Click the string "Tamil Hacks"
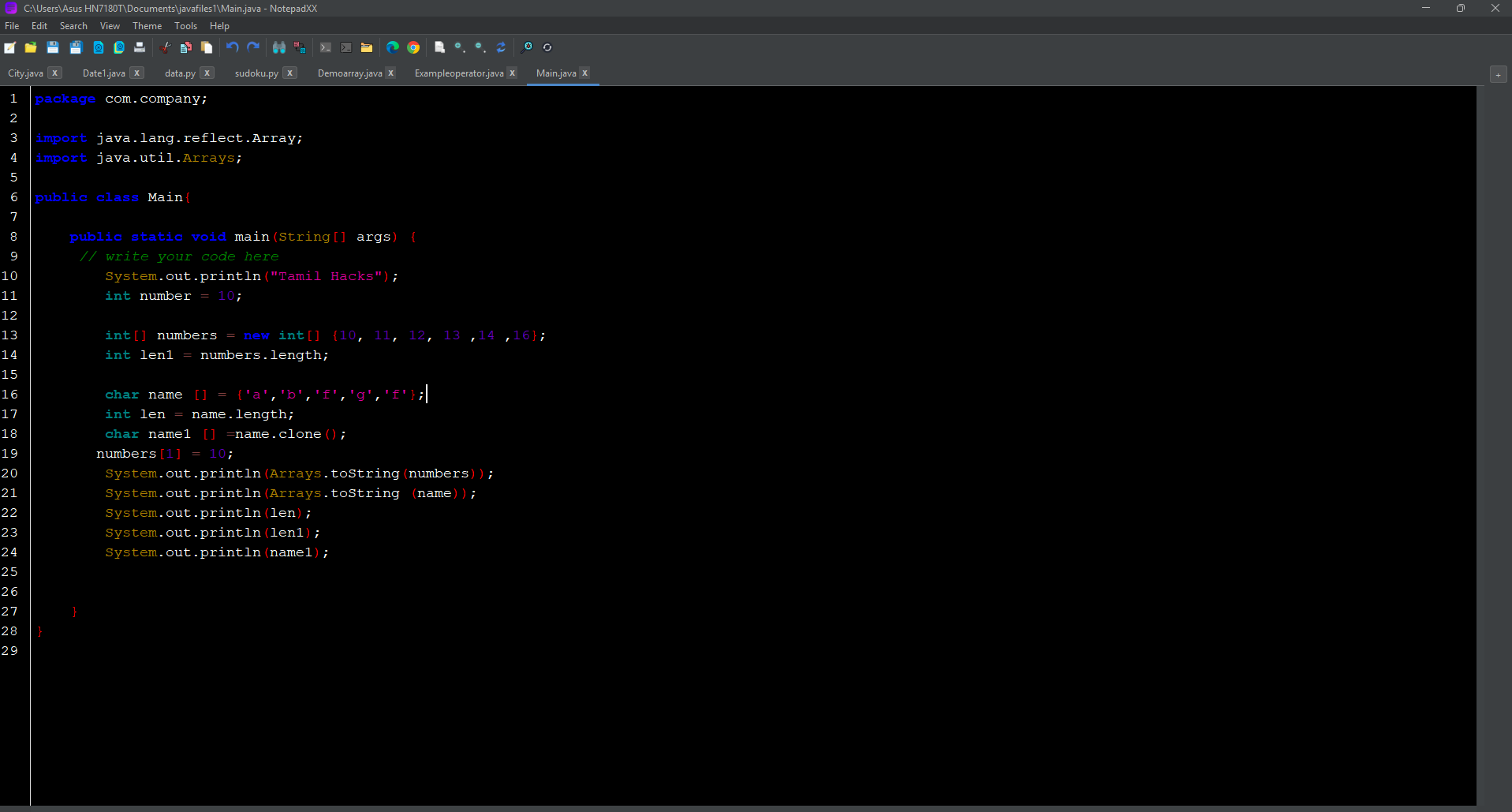This screenshot has width=1512, height=812. [x=327, y=276]
